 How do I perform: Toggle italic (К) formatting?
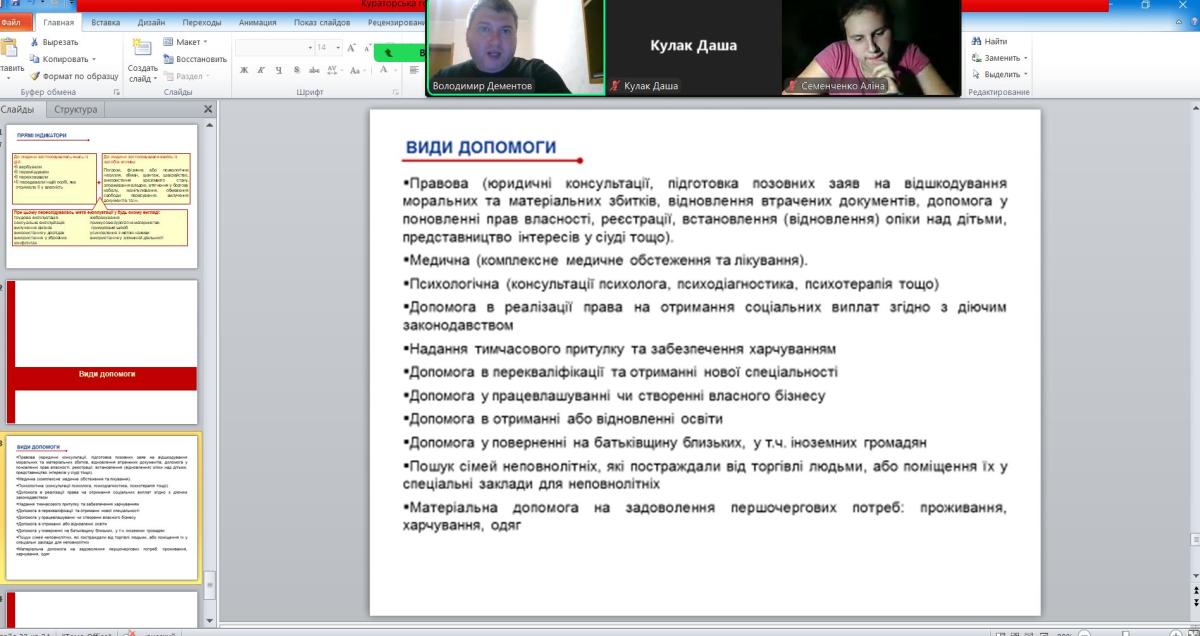(260, 70)
